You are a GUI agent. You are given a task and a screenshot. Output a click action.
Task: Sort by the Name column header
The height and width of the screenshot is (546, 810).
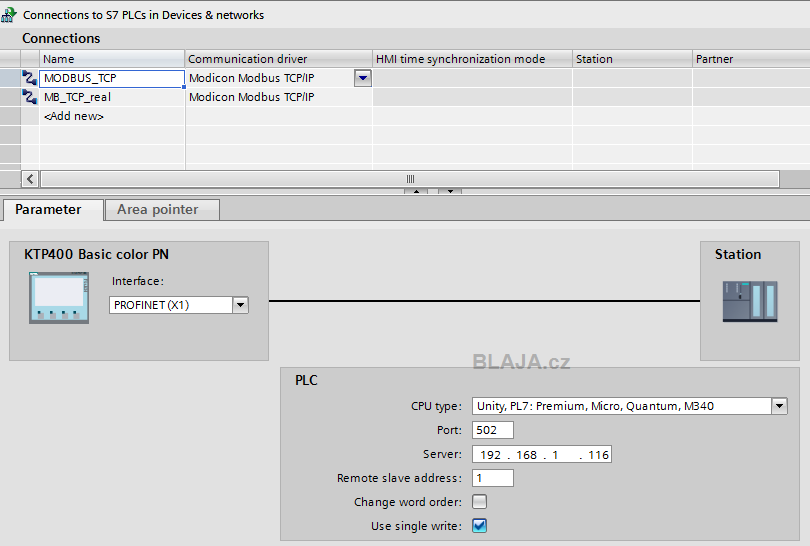(x=112, y=59)
